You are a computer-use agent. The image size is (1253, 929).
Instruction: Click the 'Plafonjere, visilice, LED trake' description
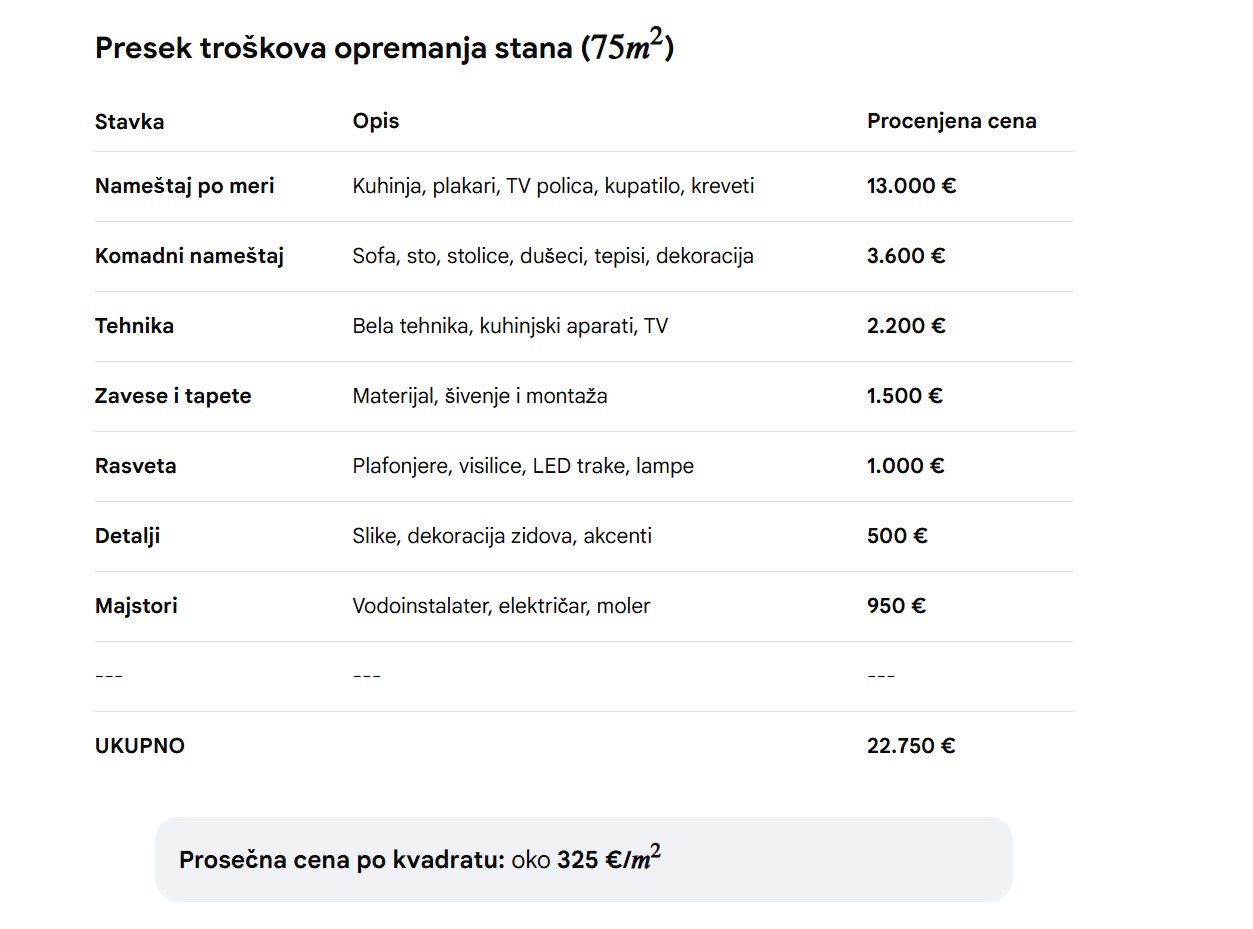[x=522, y=466]
